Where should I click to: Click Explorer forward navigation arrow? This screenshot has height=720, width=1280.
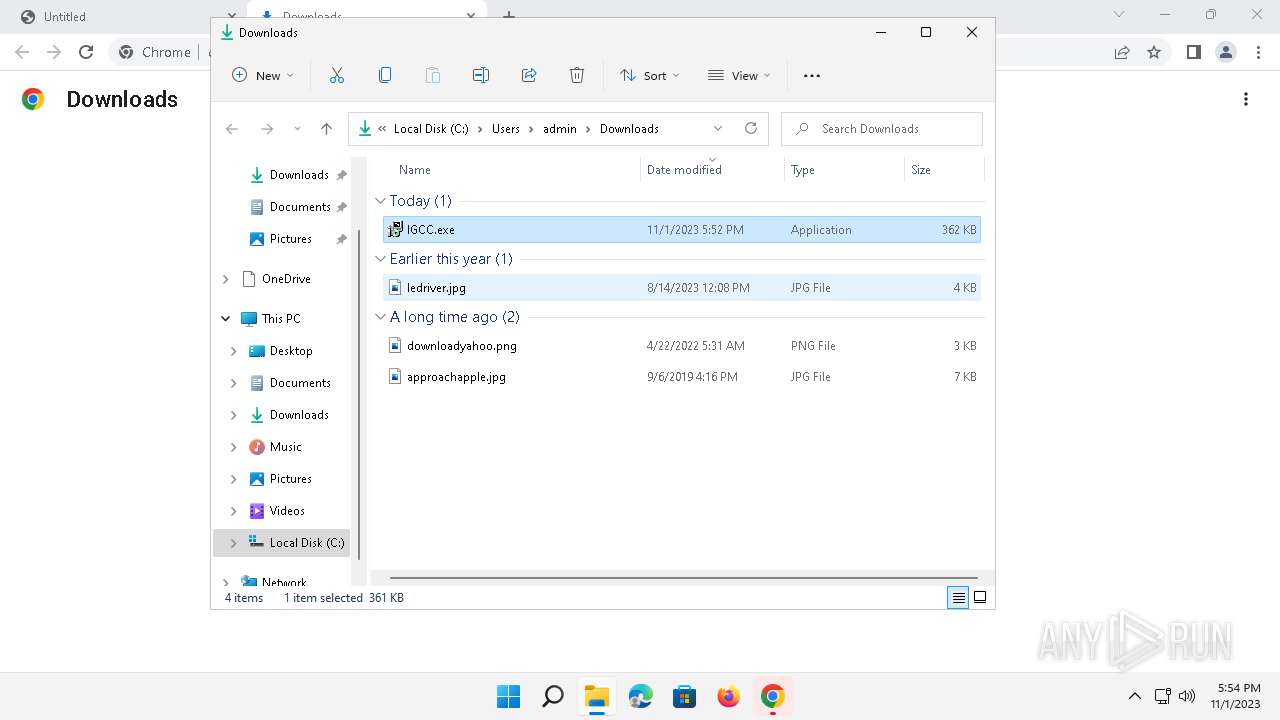tap(267, 128)
